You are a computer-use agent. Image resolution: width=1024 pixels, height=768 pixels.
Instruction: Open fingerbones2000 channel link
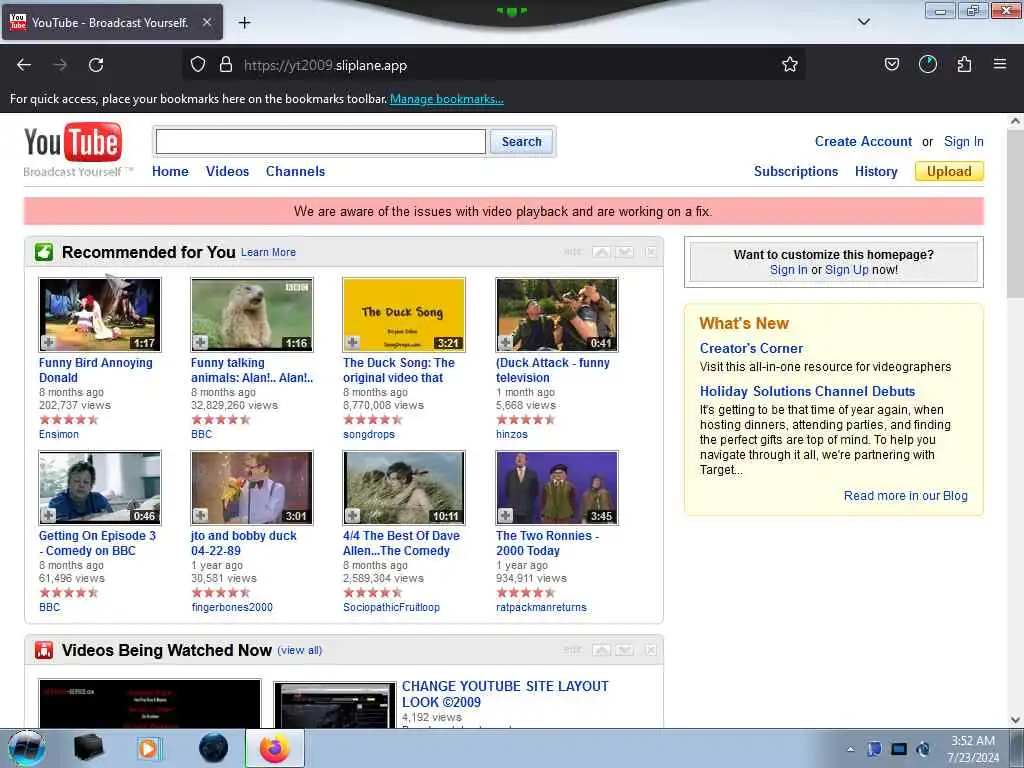click(232, 607)
